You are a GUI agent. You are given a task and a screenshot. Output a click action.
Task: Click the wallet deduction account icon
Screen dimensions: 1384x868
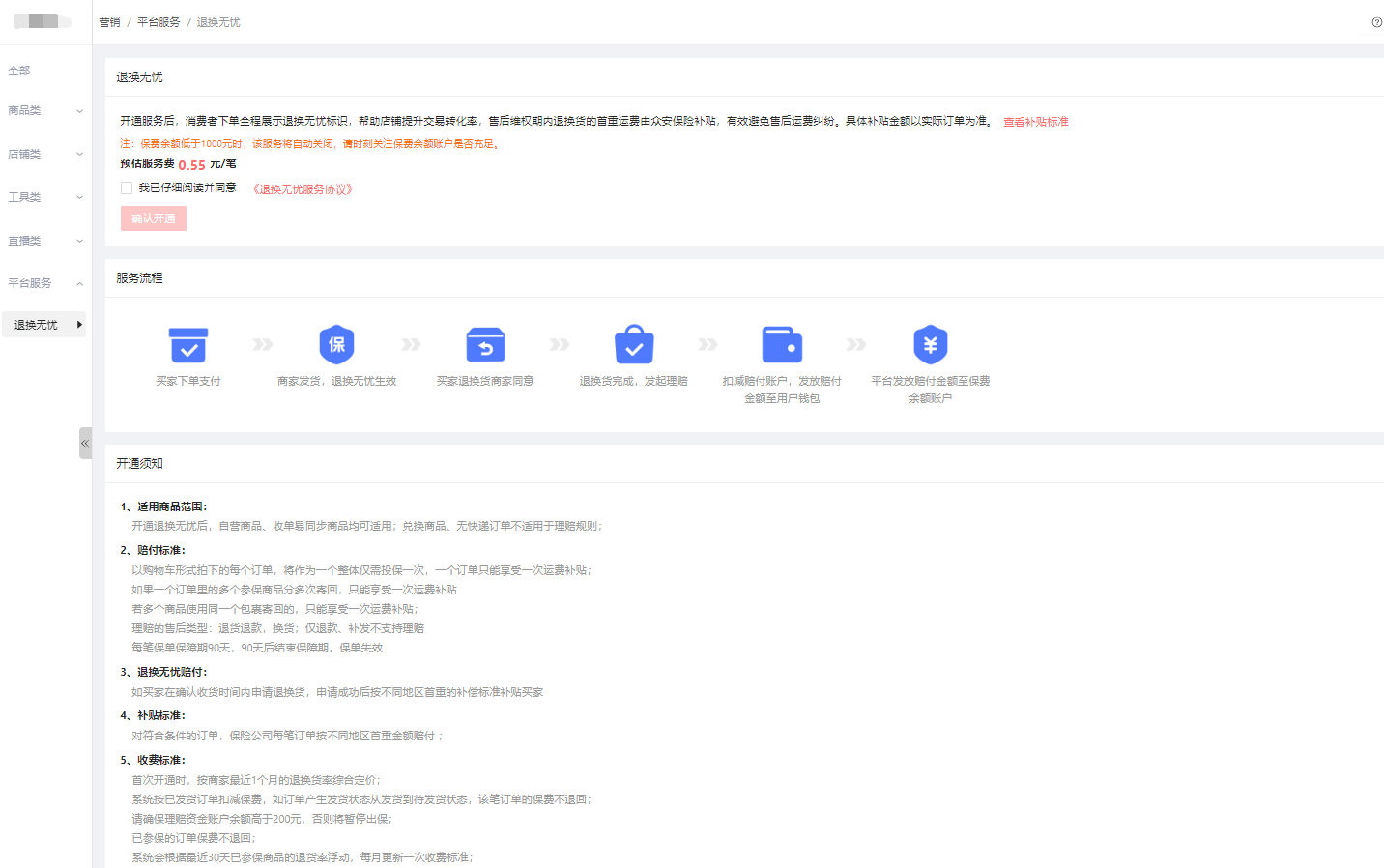coord(782,345)
